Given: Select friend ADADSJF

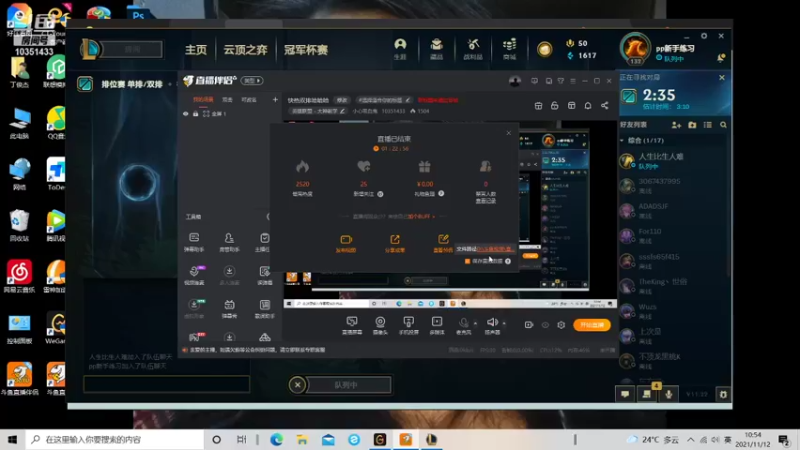Looking at the screenshot, I should point(673,211).
